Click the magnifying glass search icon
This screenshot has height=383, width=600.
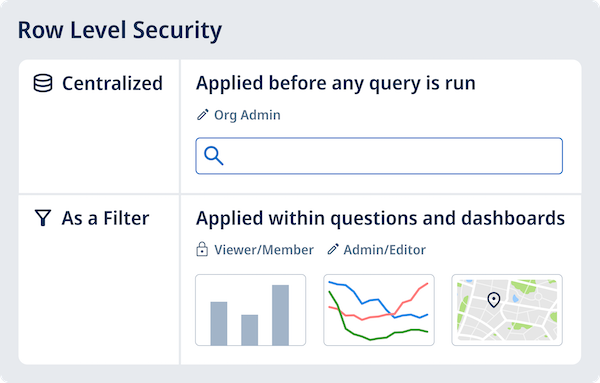(x=214, y=156)
